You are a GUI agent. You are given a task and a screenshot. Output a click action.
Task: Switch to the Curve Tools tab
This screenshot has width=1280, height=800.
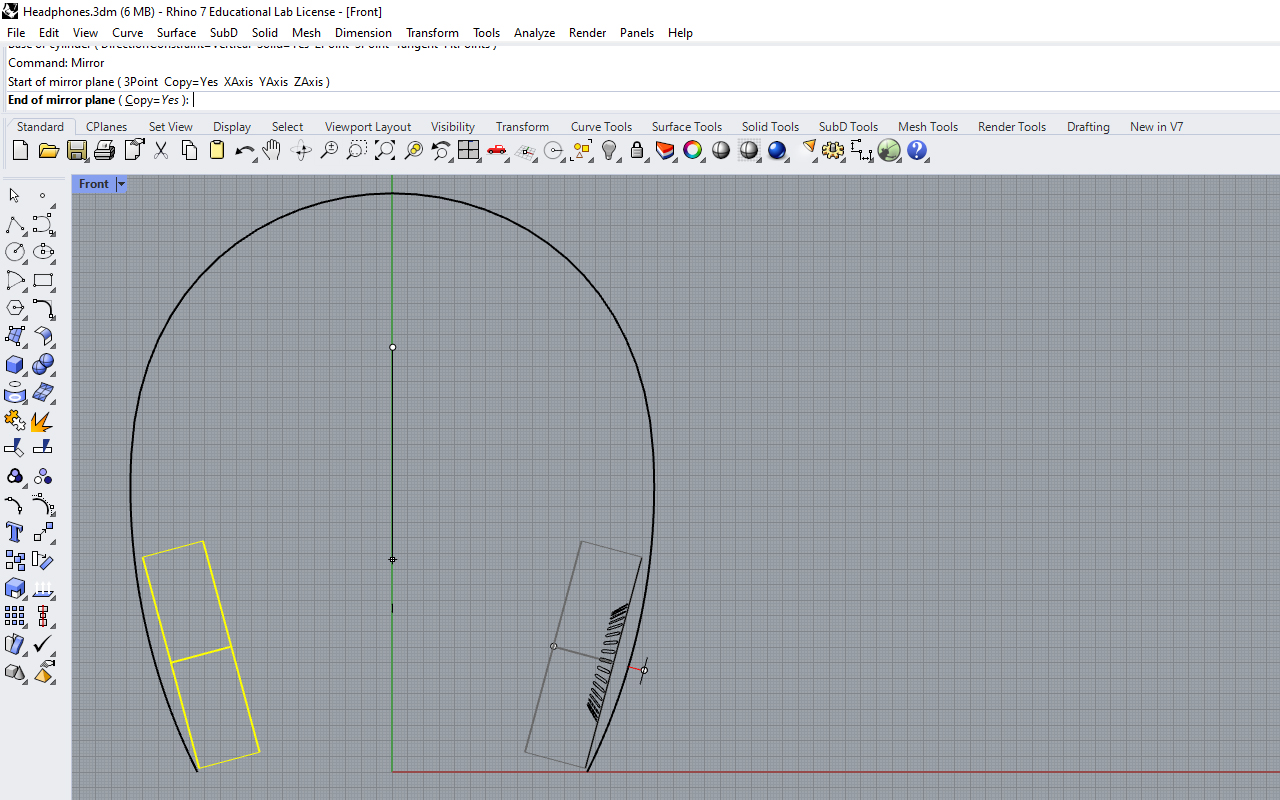(601, 127)
